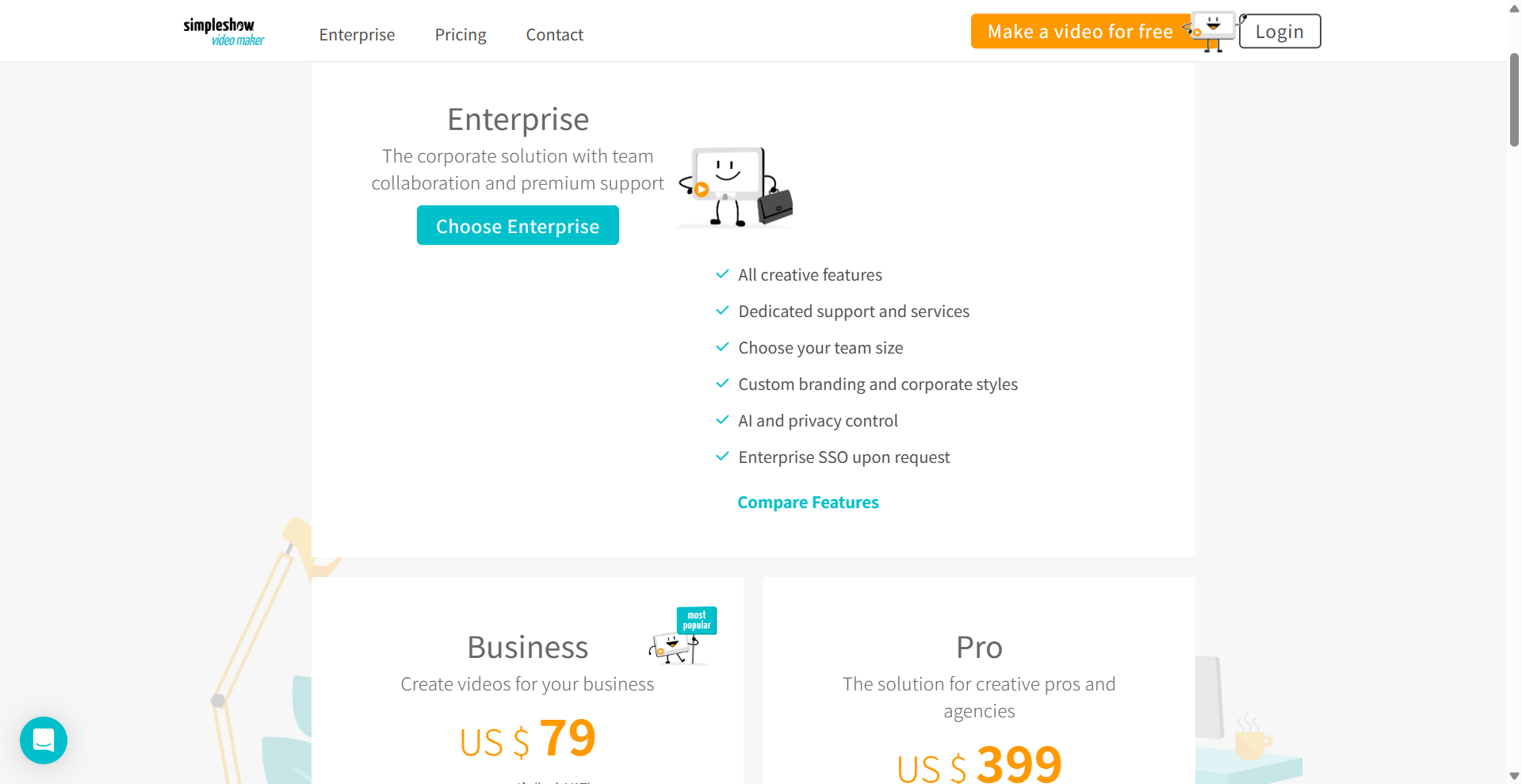This screenshot has width=1522, height=784.
Task: Click the Login button
Action: point(1279,31)
